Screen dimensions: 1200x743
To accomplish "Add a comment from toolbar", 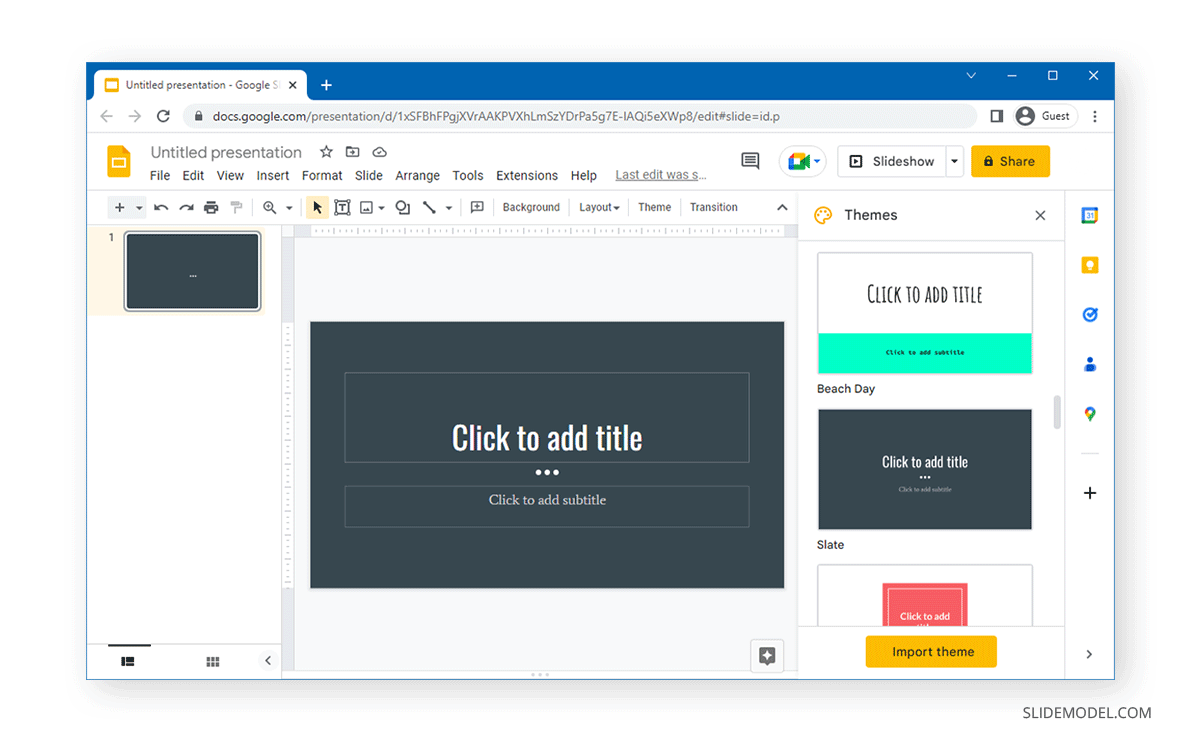I will click(477, 207).
